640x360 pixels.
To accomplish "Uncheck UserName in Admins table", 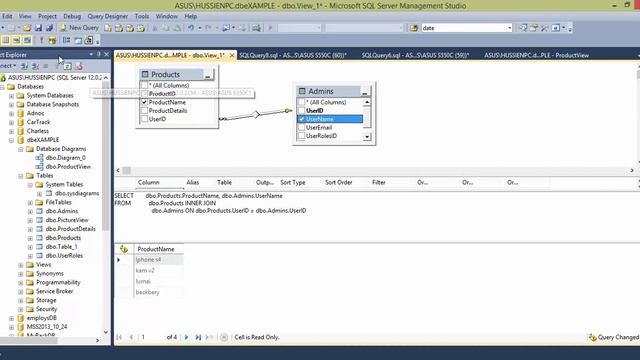I will (x=302, y=119).
